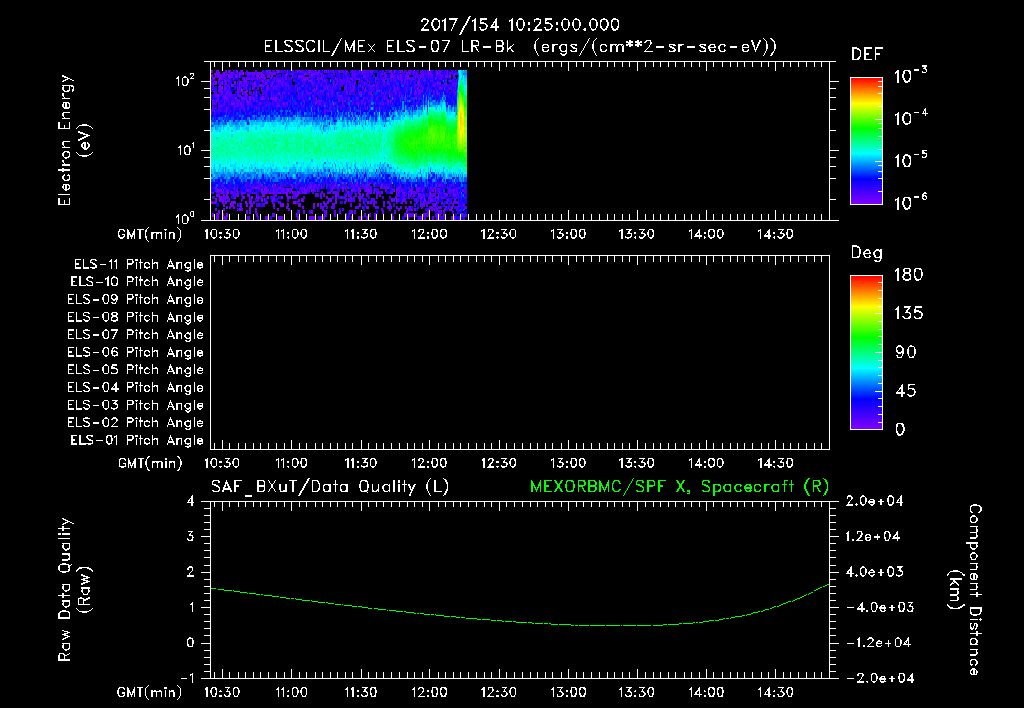Click the DEF spectrogram color scale bar

(866, 141)
